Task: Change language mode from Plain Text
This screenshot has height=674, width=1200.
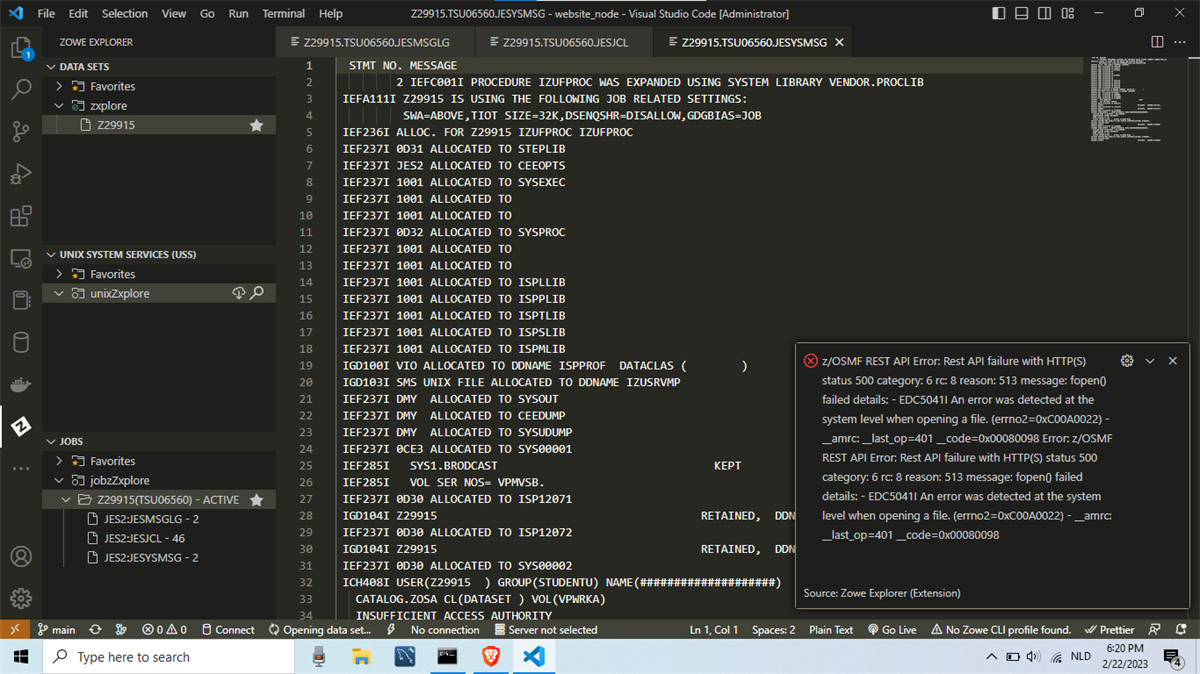Action: pos(831,630)
